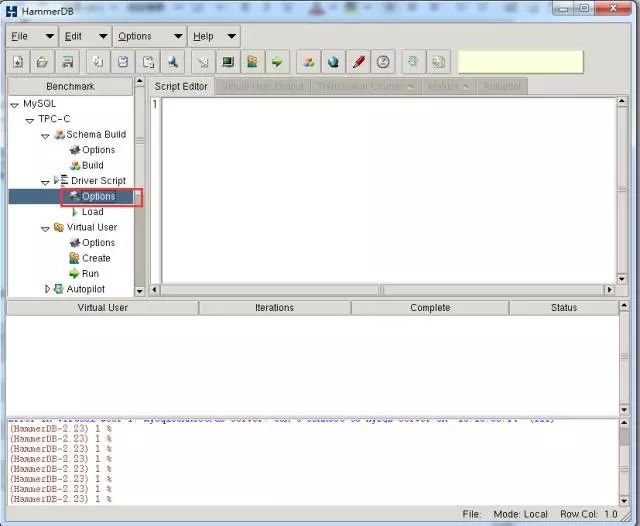Click the green arrow run virtual users icon
Image resolution: width=640 pixels, height=526 pixels.
click(278, 62)
